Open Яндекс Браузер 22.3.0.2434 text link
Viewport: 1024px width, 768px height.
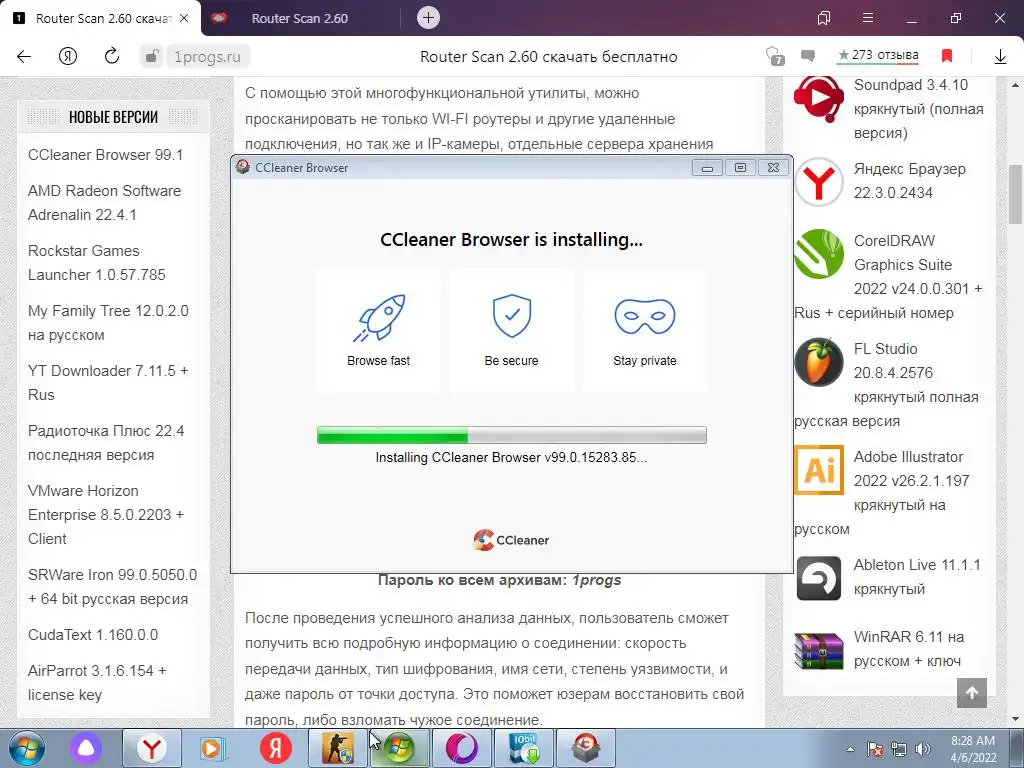click(x=909, y=181)
